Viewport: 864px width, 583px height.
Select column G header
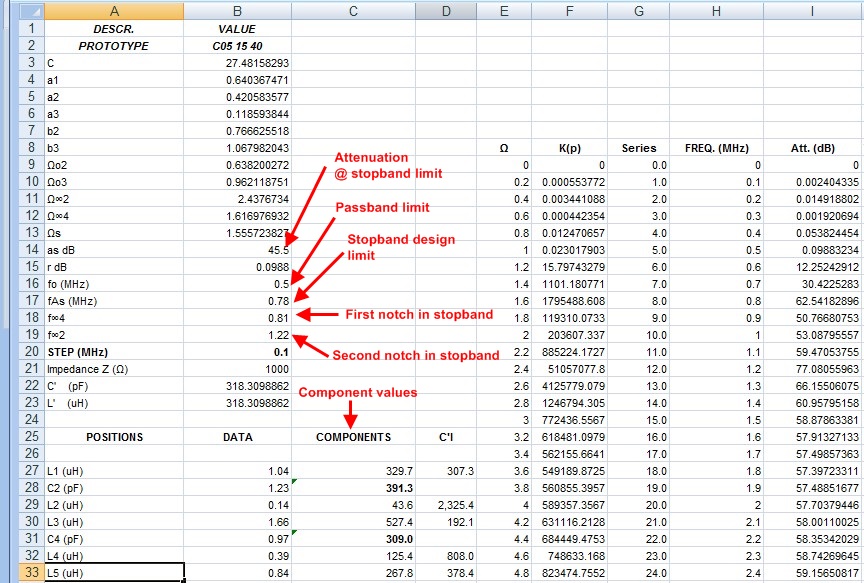(639, 11)
